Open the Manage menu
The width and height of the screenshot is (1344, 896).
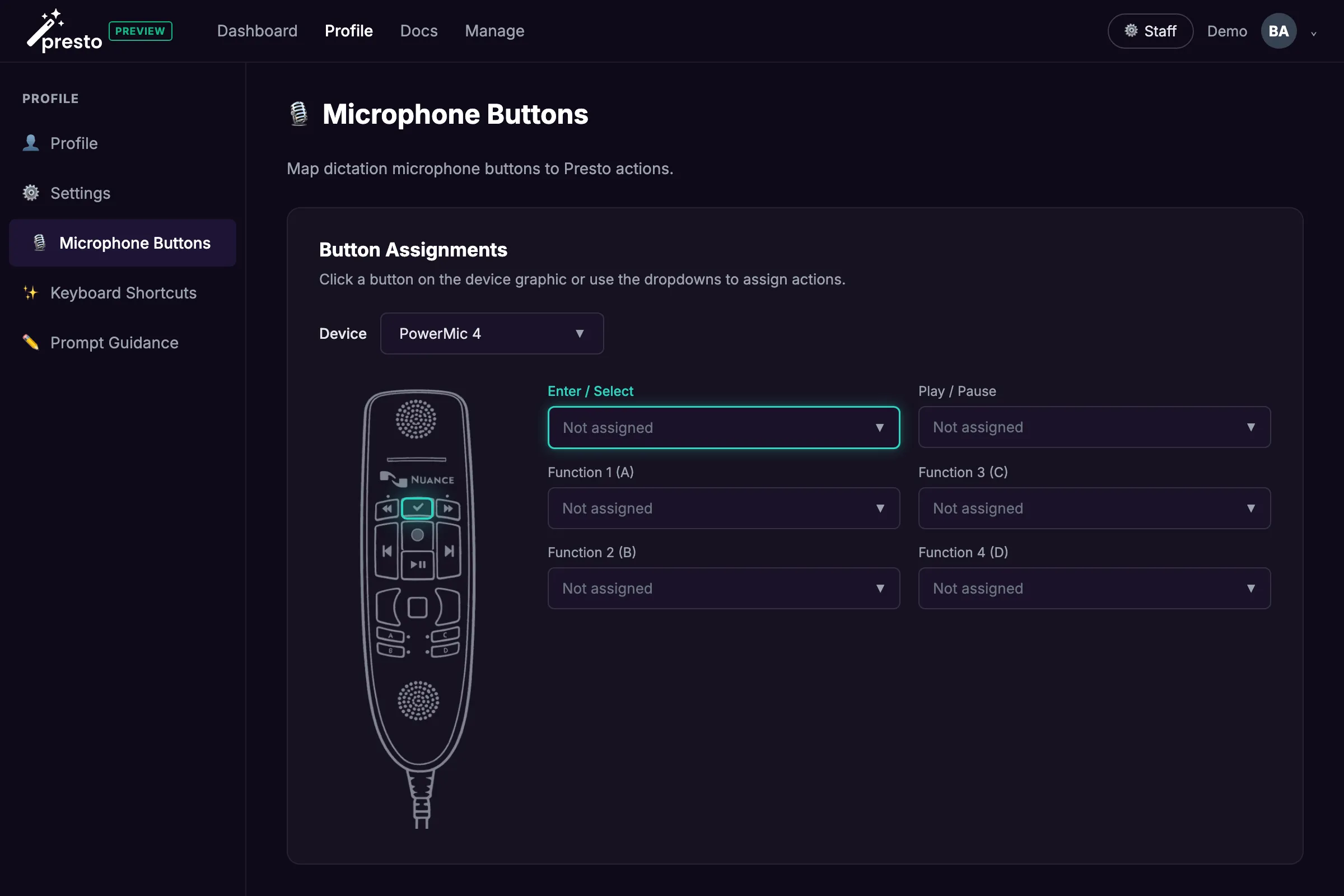click(x=494, y=31)
